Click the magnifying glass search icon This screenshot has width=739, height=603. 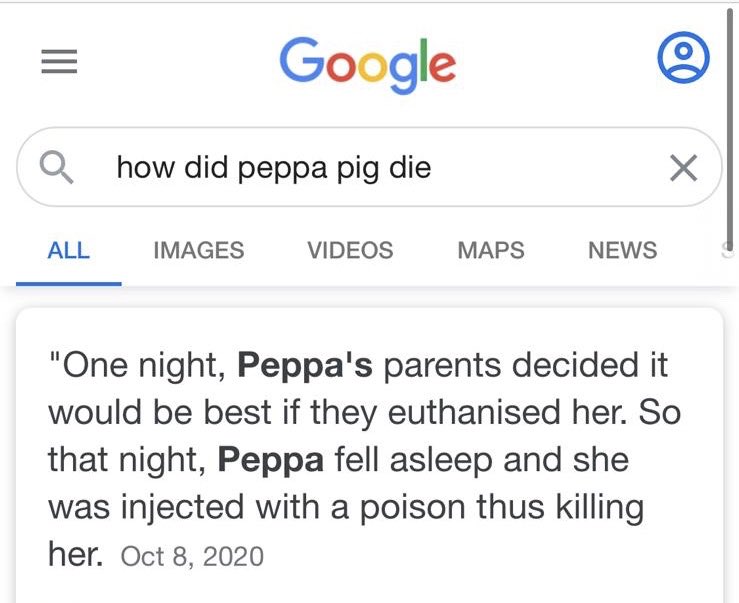(59, 167)
